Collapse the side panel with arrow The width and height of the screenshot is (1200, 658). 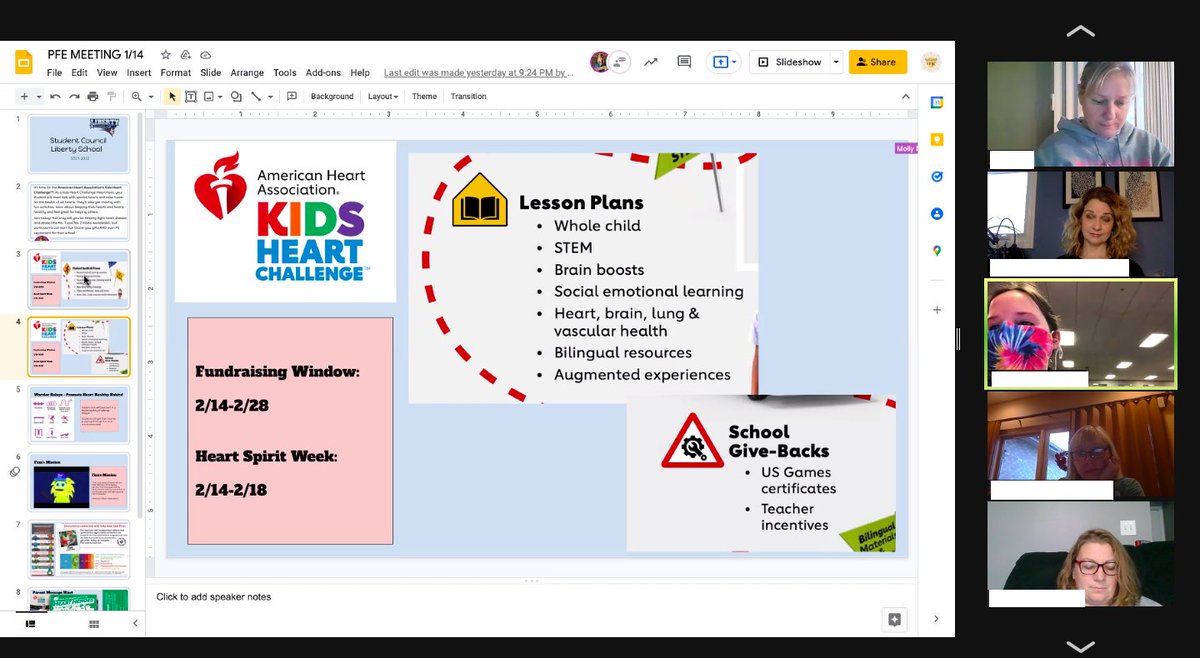click(936, 619)
